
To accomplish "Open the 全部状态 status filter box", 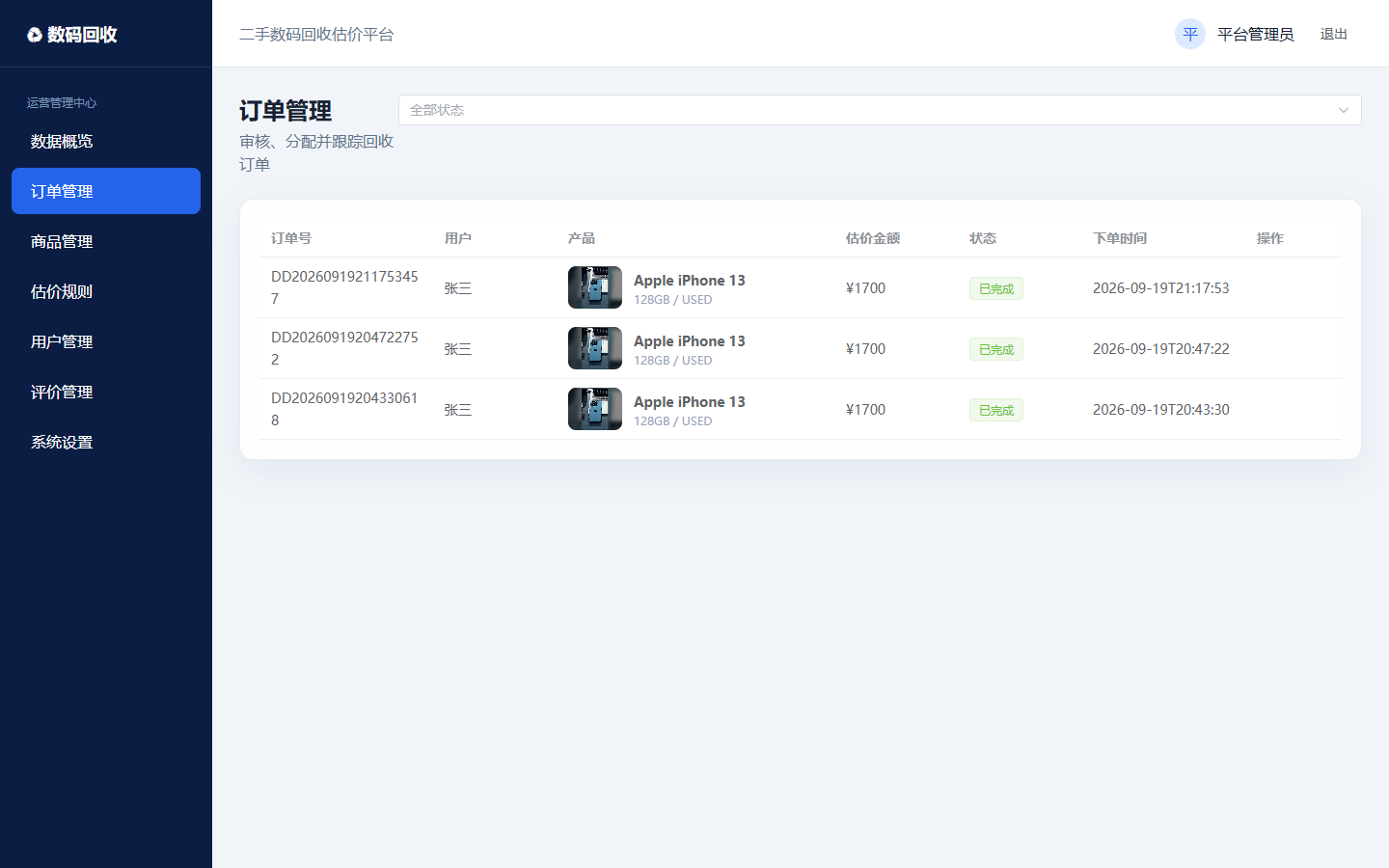I will point(880,110).
